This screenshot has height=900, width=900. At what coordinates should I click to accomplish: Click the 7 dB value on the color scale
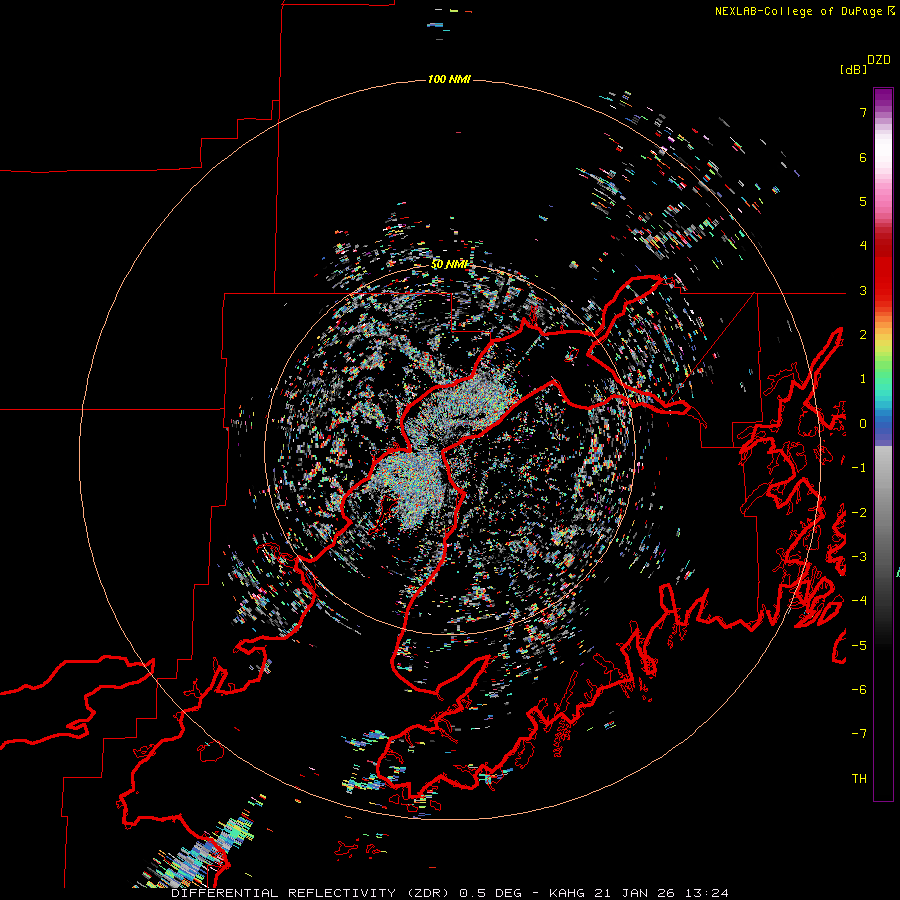[x=863, y=112]
